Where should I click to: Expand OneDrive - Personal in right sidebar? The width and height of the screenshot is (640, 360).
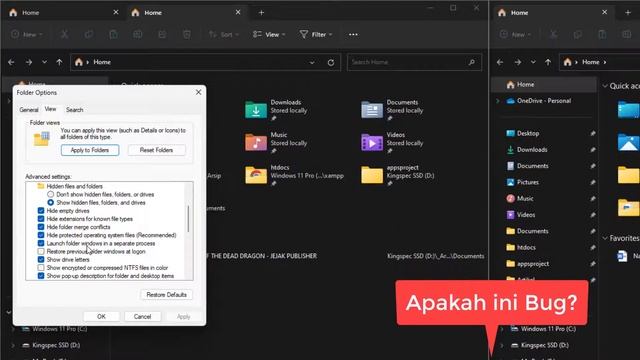[498, 101]
